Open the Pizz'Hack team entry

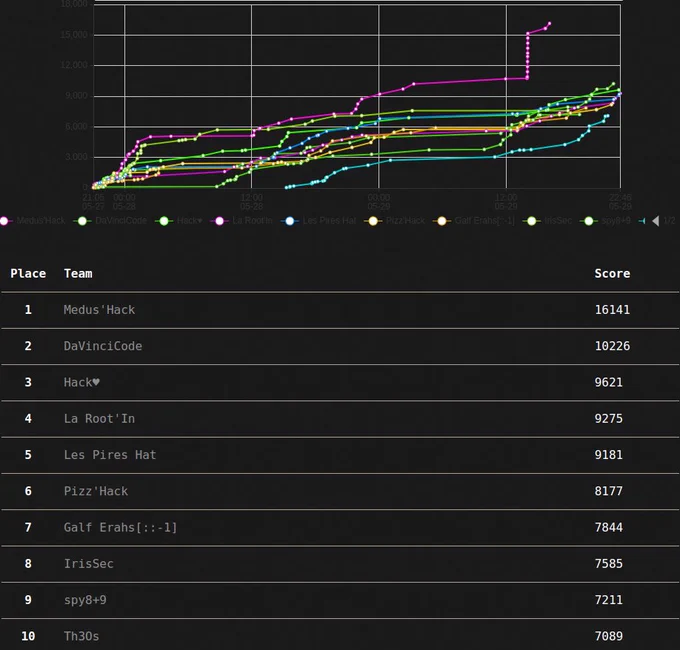coord(96,491)
